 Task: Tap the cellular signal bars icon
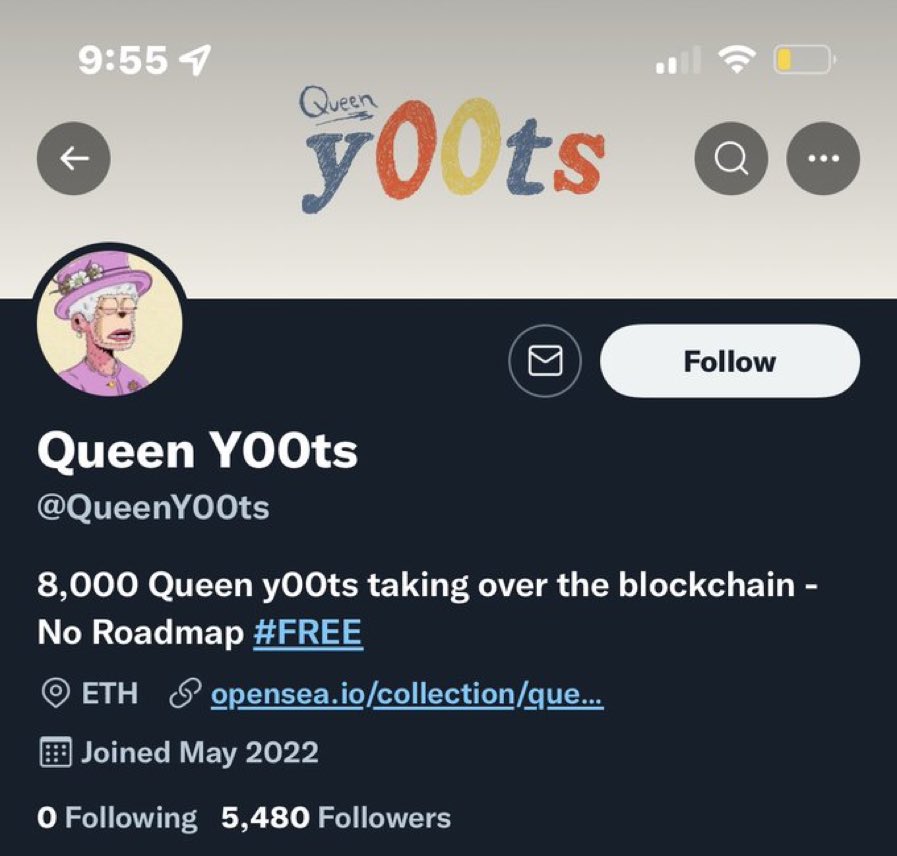(x=677, y=60)
